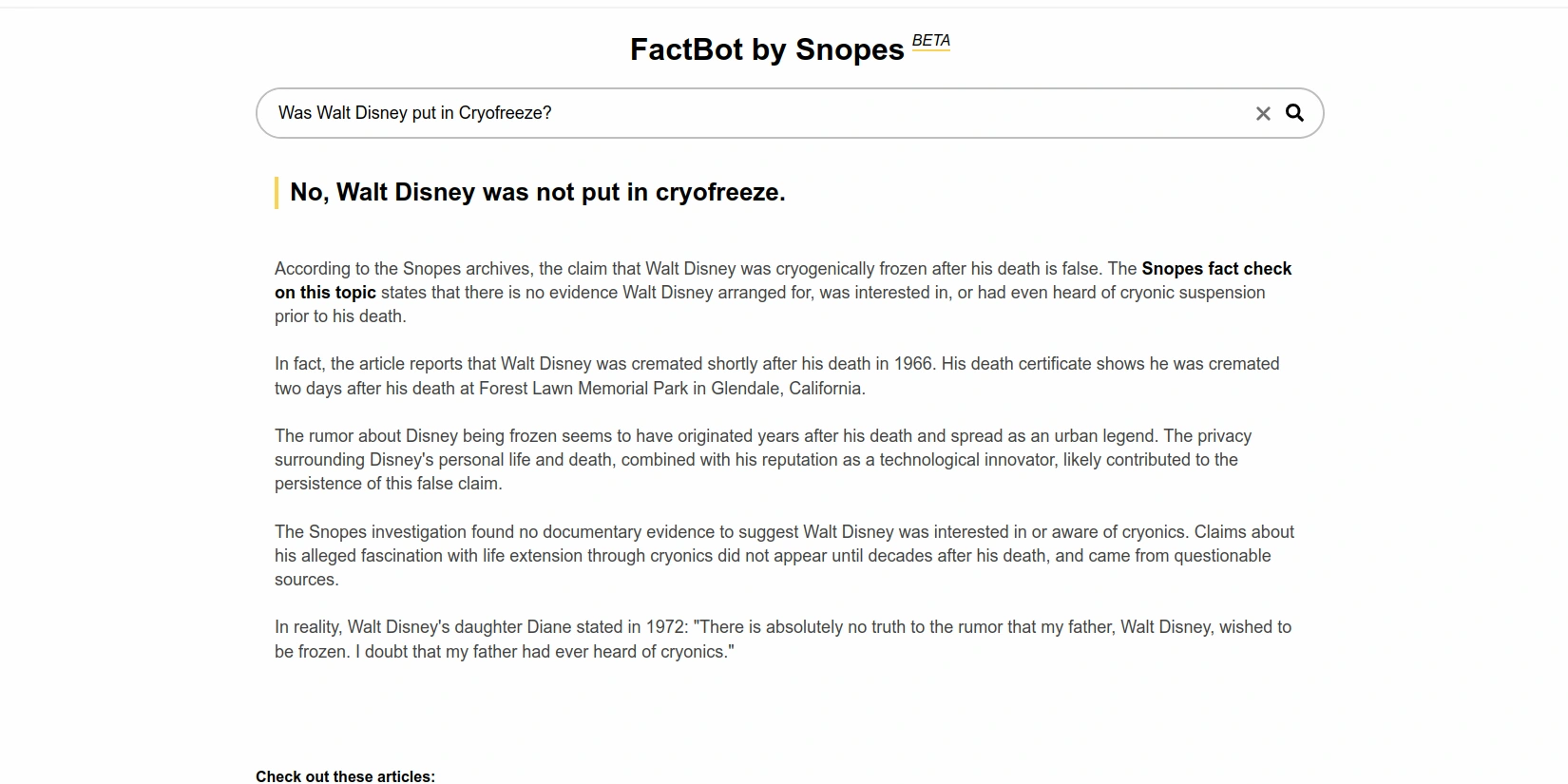
Task: Click into the Walt Disney search field
Action: [741, 113]
